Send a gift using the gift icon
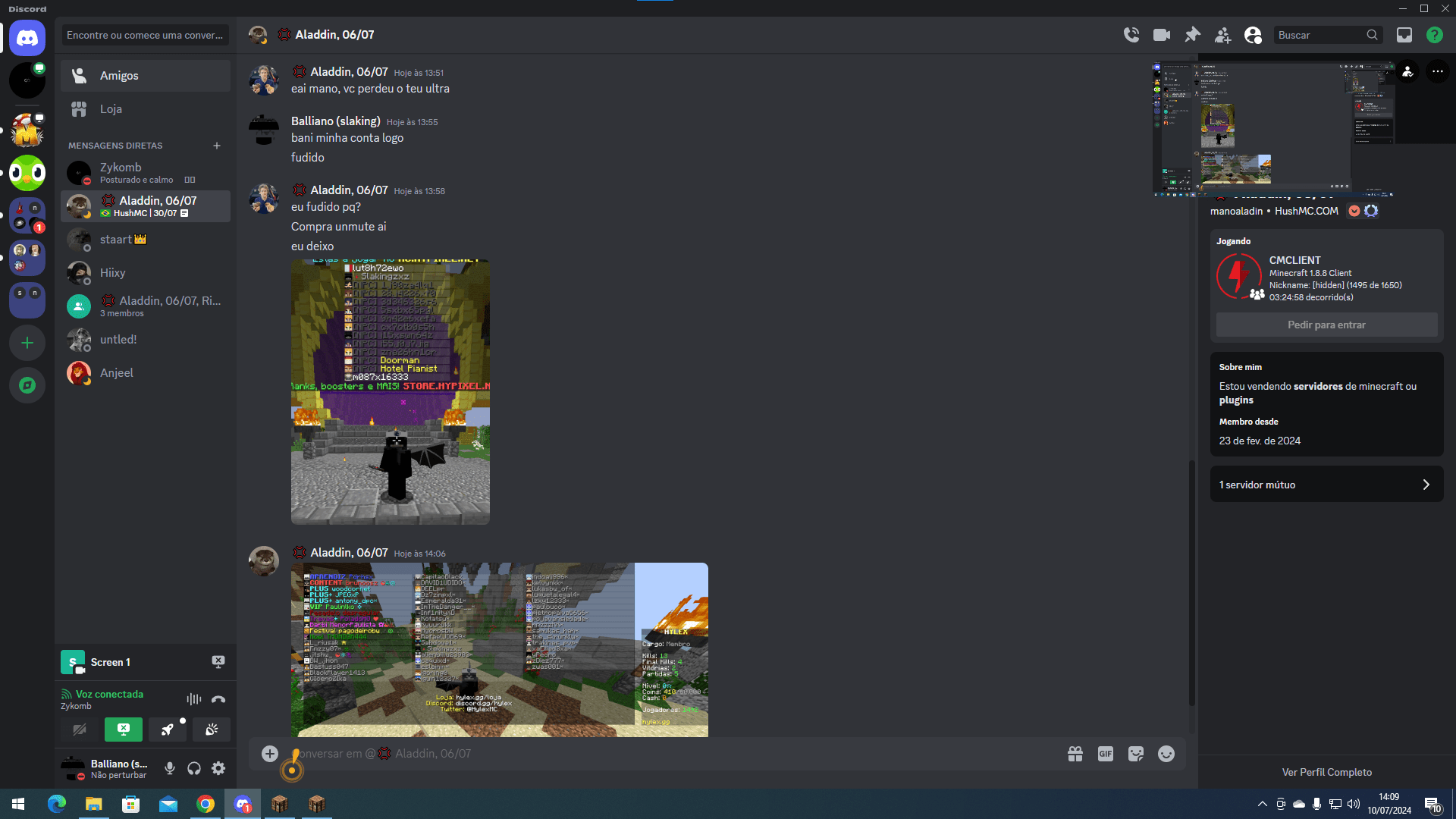 [x=1075, y=754]
